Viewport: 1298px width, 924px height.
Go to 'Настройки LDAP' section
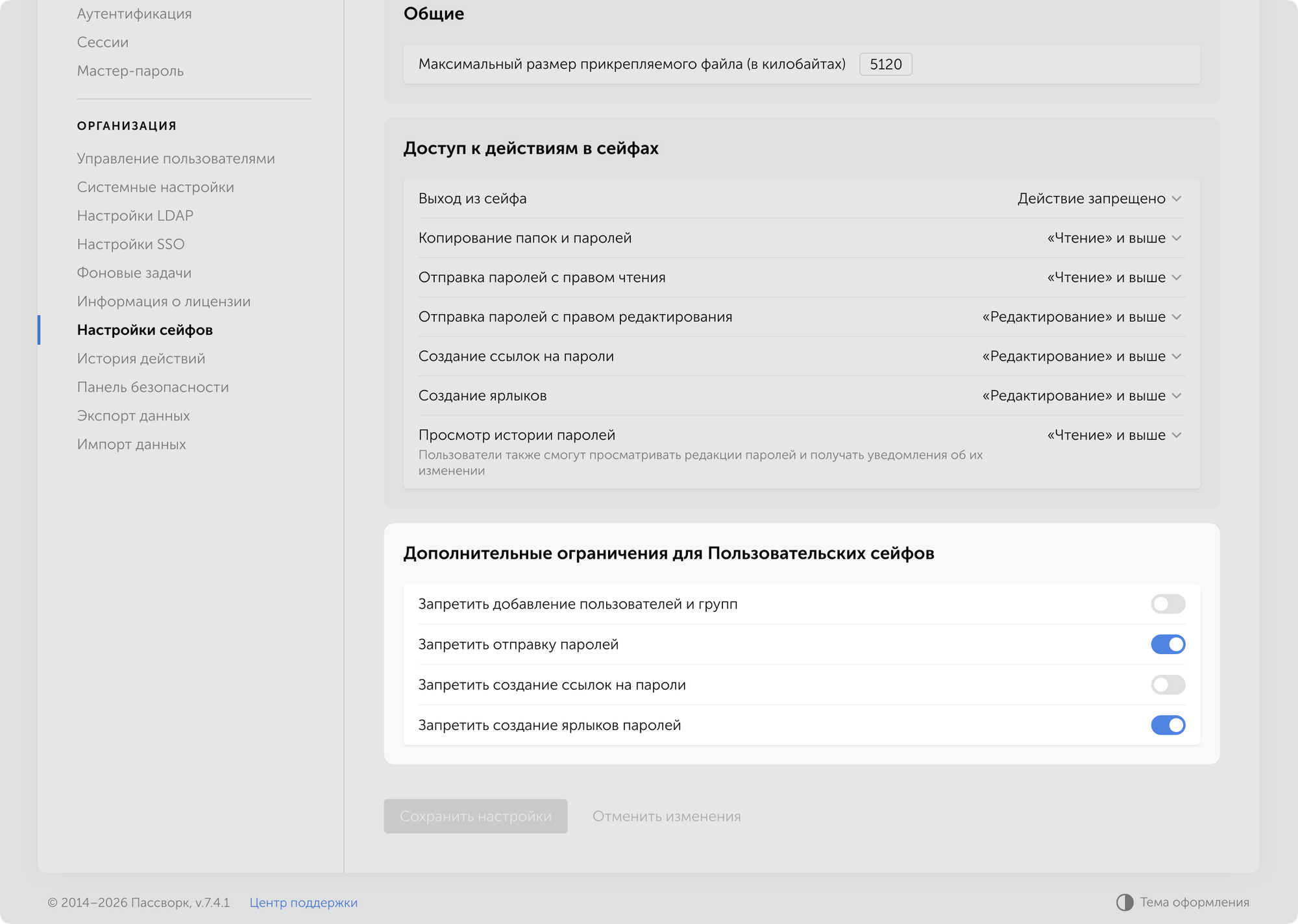(x=135, y=215)
